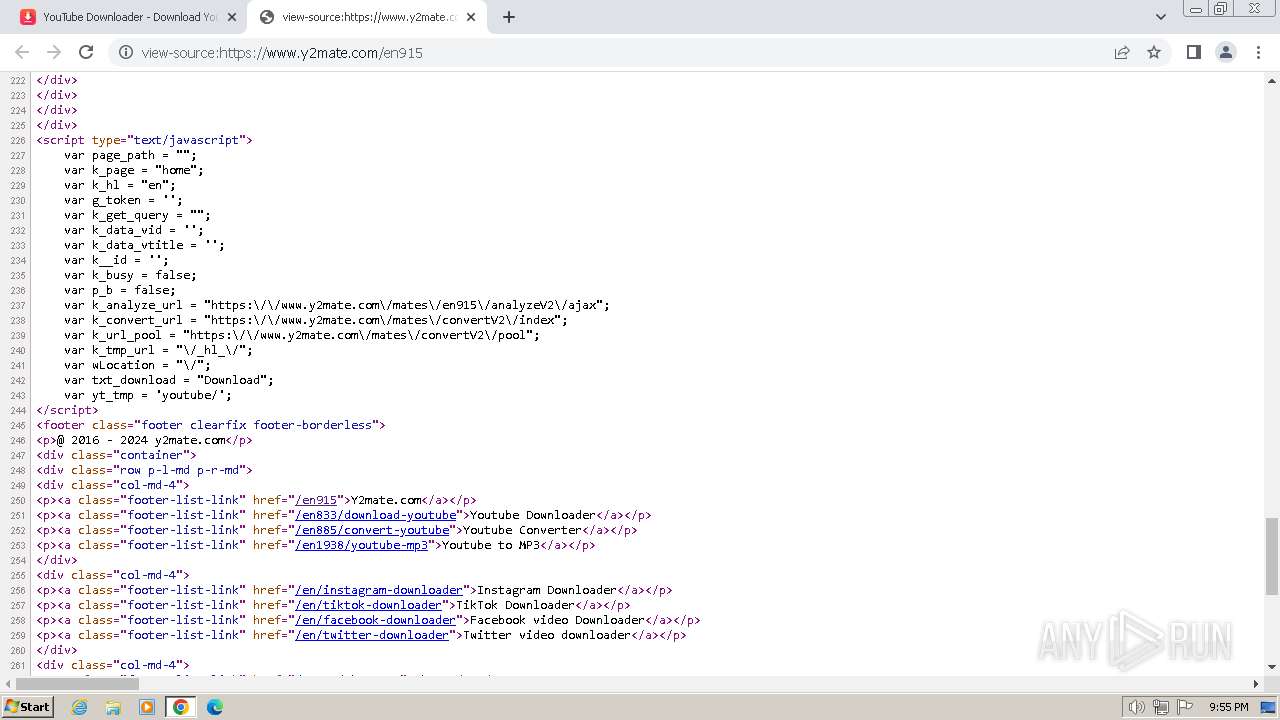Click the row p-l-md p-r-md line
The width and height of the screenshot is (1280, 720).
(145, 470)
